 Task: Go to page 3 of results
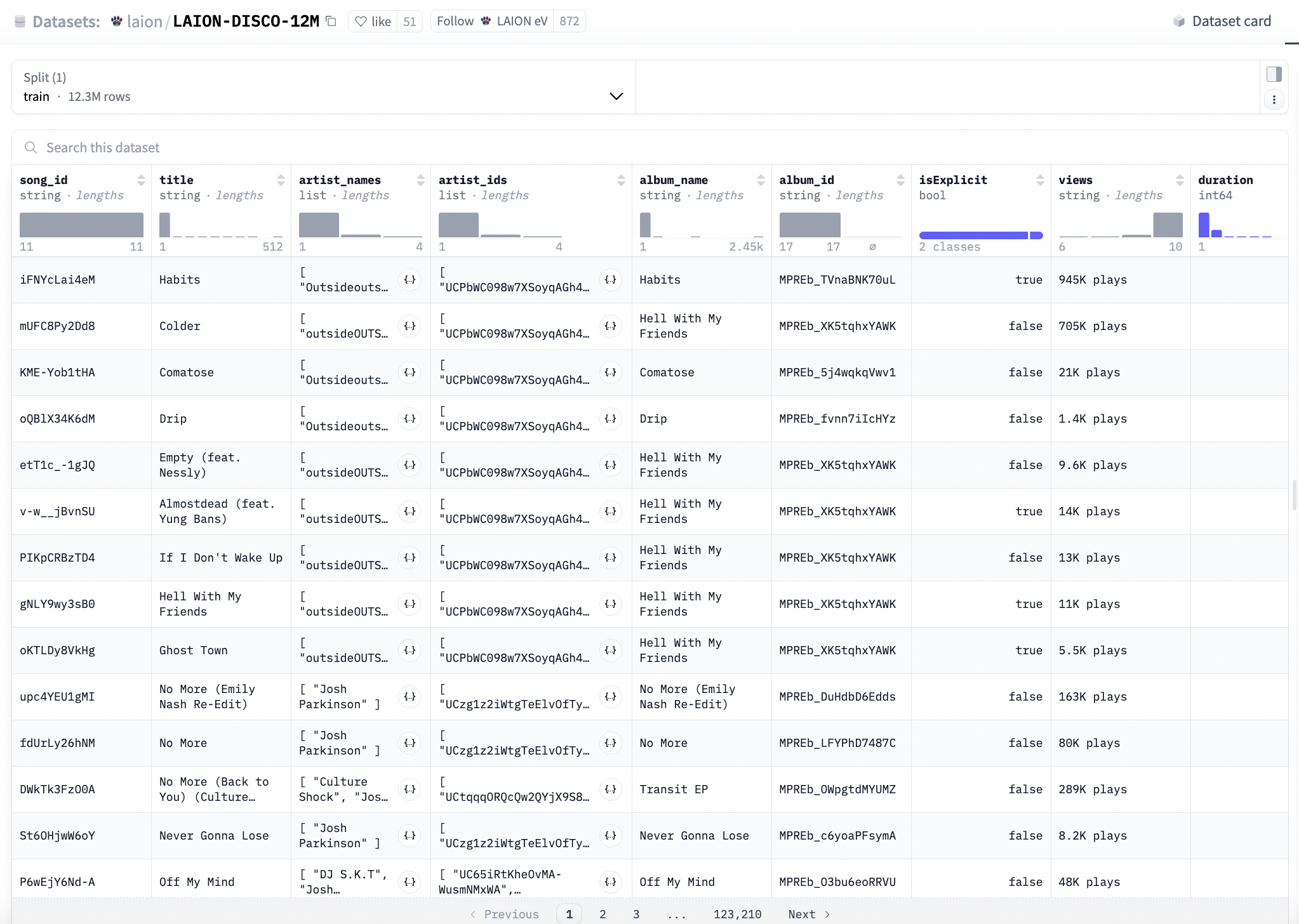pos(636,914)
